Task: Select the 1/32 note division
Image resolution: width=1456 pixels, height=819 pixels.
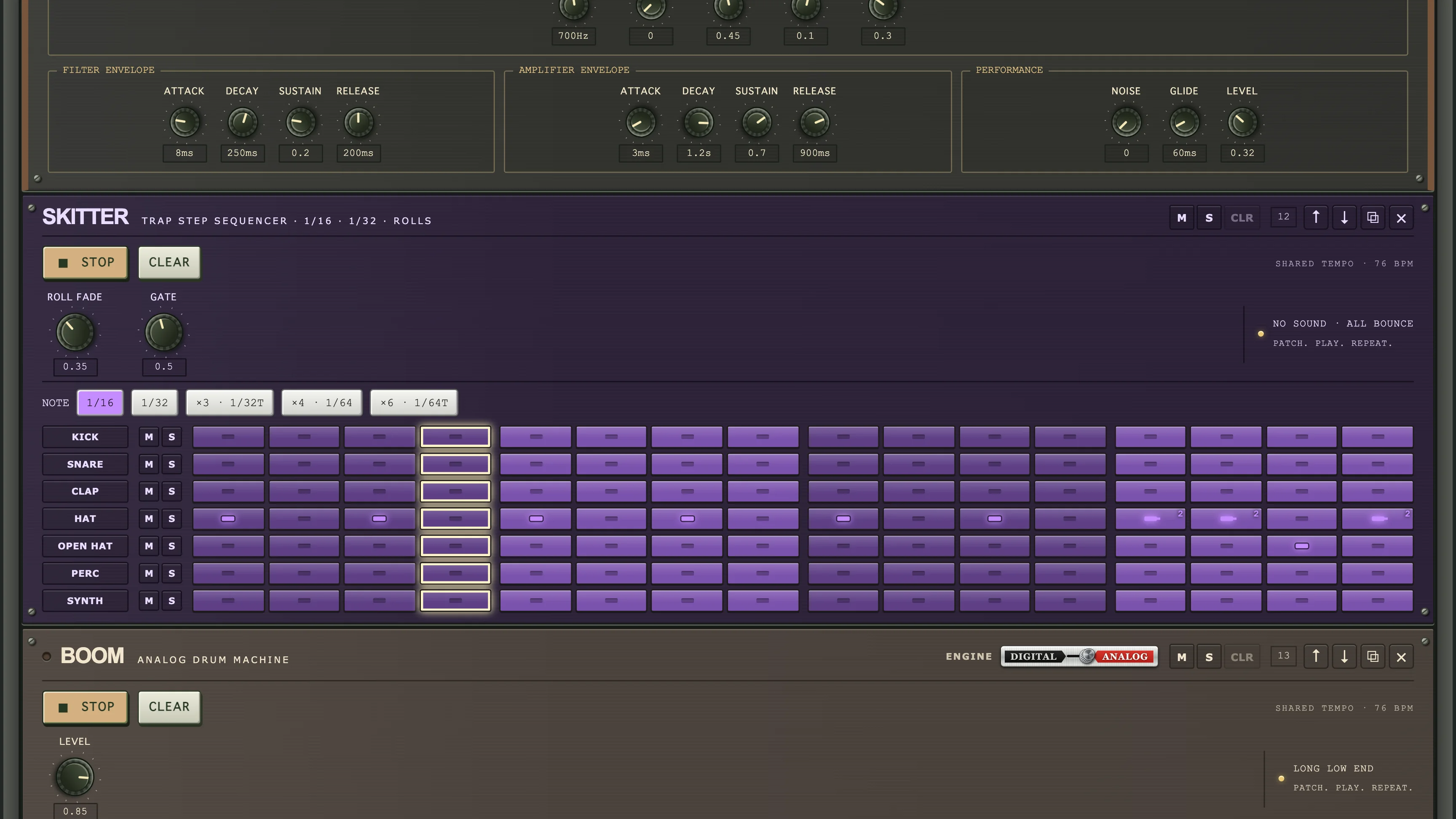Action: (155, 403)
